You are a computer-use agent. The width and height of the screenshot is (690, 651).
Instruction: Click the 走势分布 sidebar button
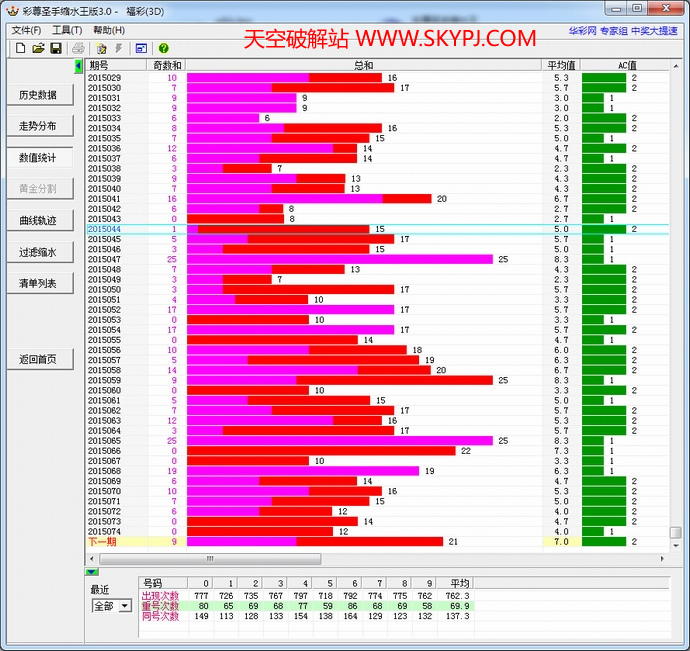pyautogui.click(x=38, y=126)
